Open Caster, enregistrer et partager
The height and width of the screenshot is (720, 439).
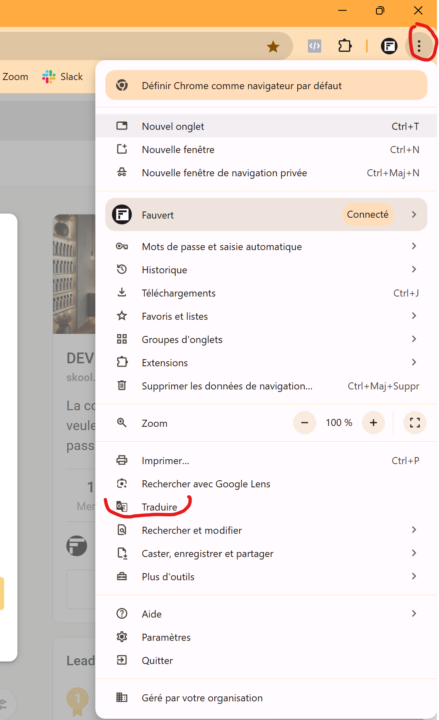(266, 554)
